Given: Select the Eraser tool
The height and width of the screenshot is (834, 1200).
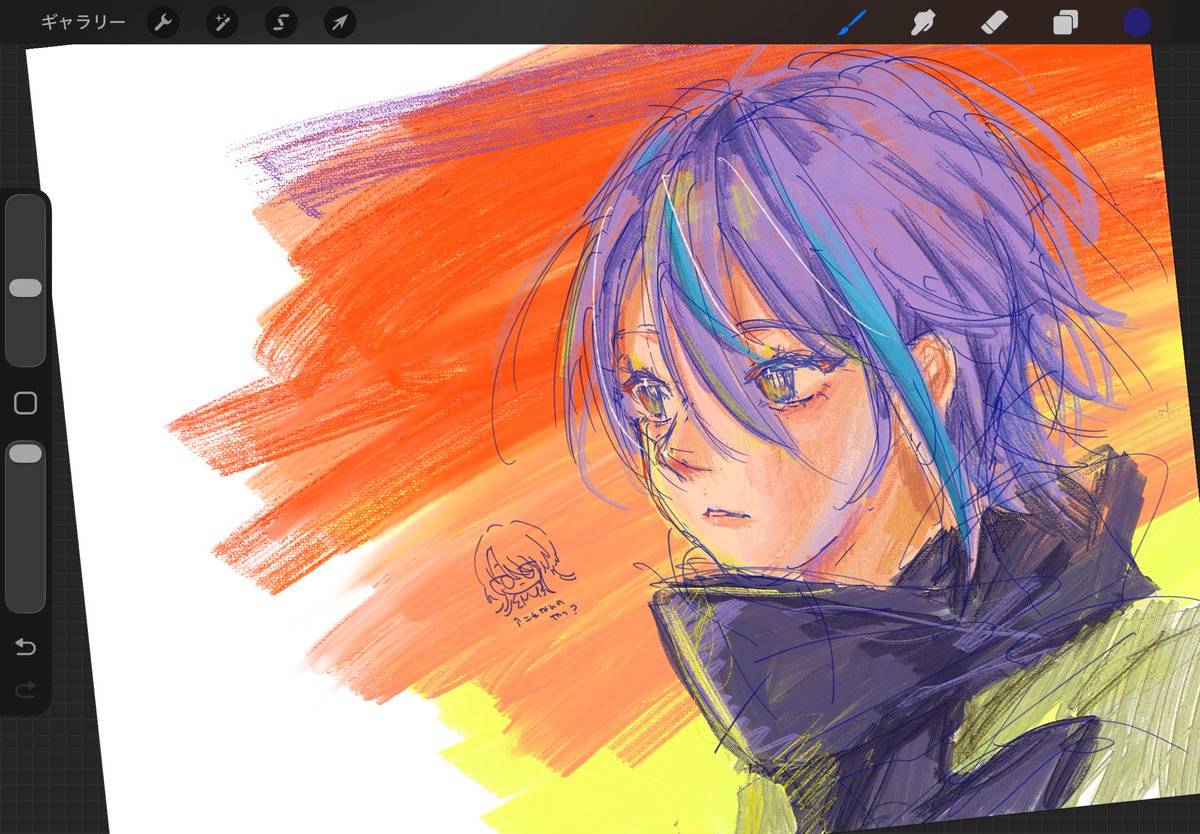Looking at the screenshot, I should tap(994, 22).
